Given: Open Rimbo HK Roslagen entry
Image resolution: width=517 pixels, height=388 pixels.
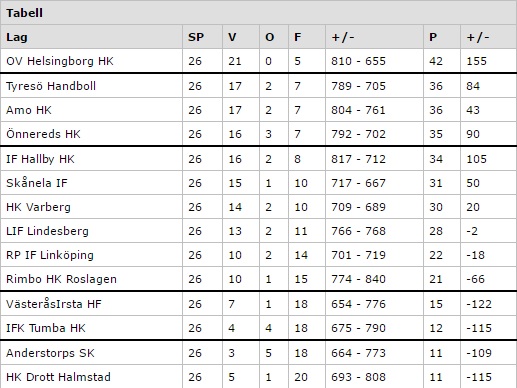Looking at the screenshot, I should [61, 279].
